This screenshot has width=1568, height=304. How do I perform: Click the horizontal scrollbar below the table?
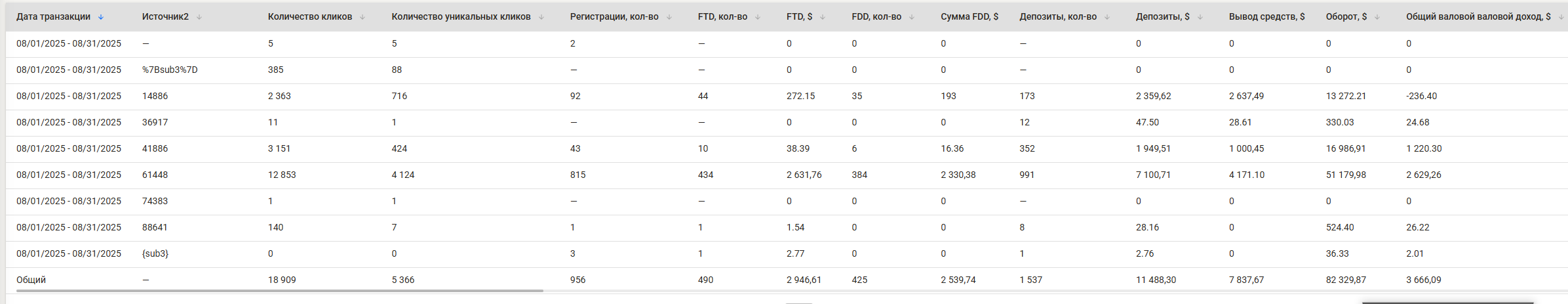(280, 290)
